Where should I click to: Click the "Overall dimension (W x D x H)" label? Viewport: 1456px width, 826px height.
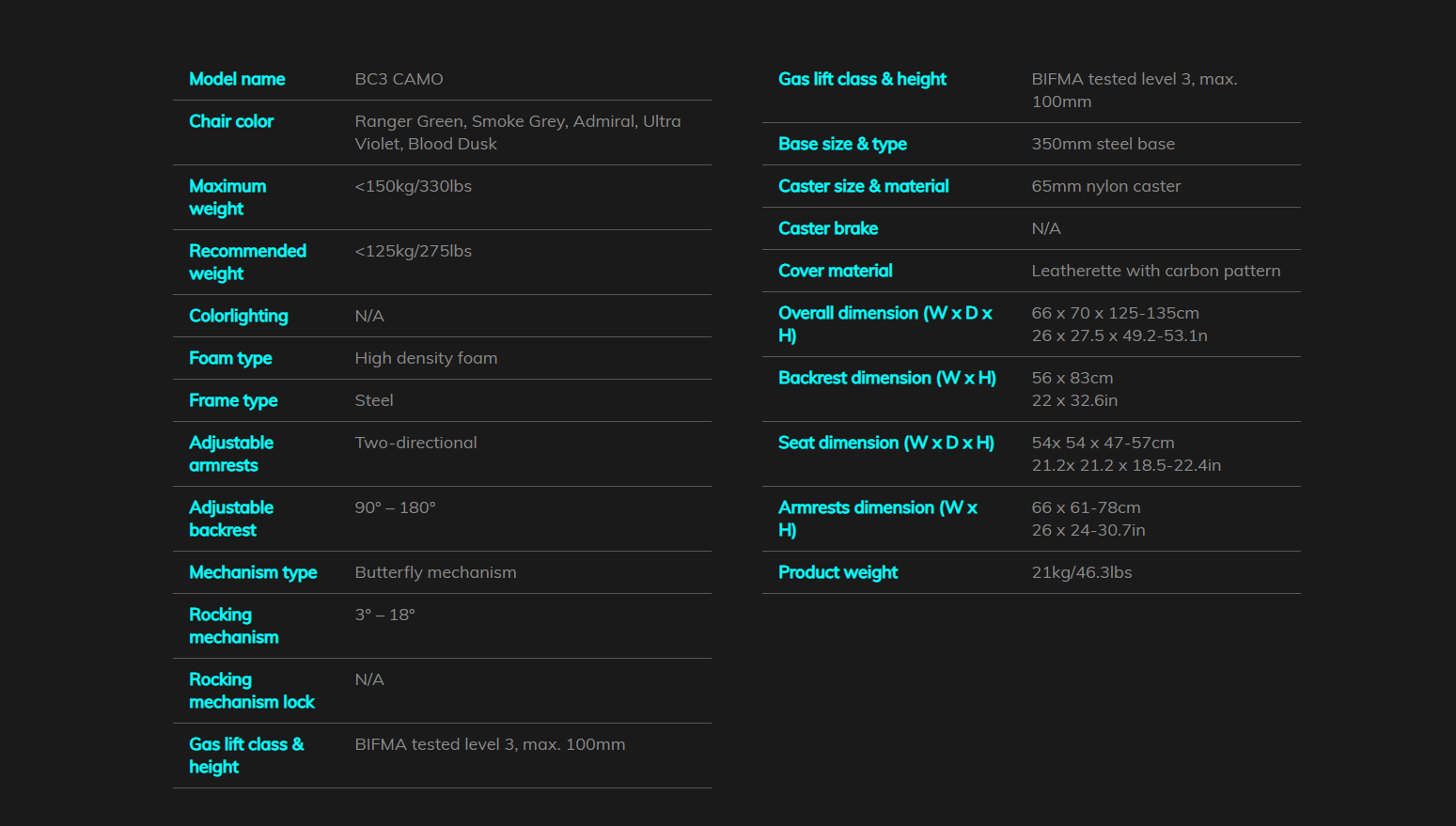pyautogui.click(x=885, y=324)
